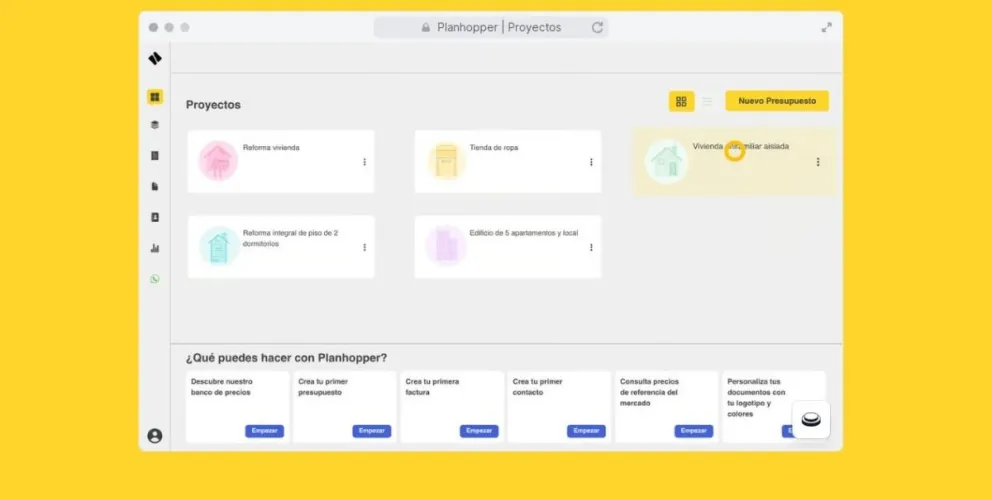Click the pink house thumbnail of Reforma vivienda
The width and height of the screenshot is (992, 500).
tap(218, 161)
